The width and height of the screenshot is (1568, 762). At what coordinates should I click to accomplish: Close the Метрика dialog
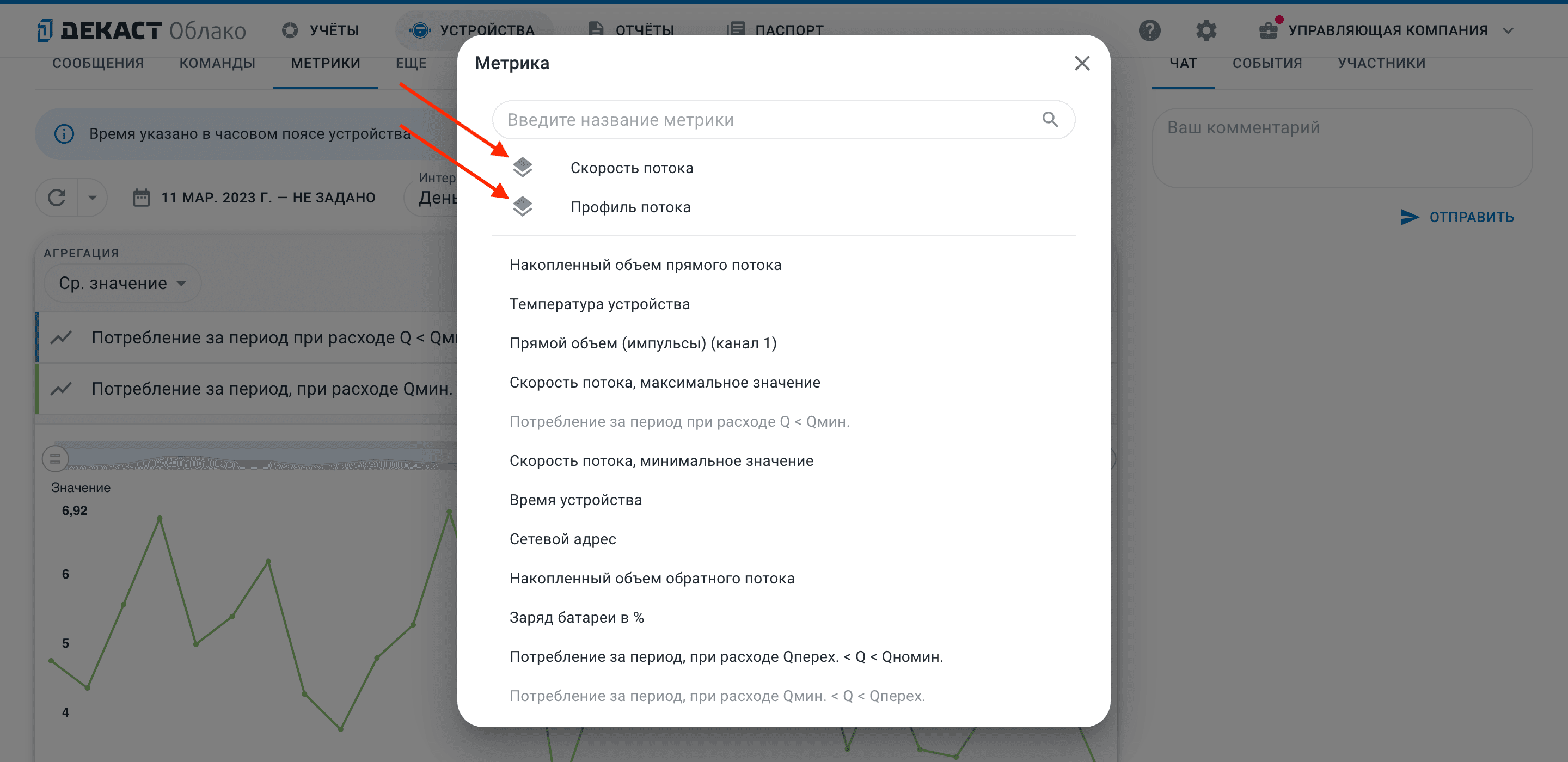click(1082, 63)
